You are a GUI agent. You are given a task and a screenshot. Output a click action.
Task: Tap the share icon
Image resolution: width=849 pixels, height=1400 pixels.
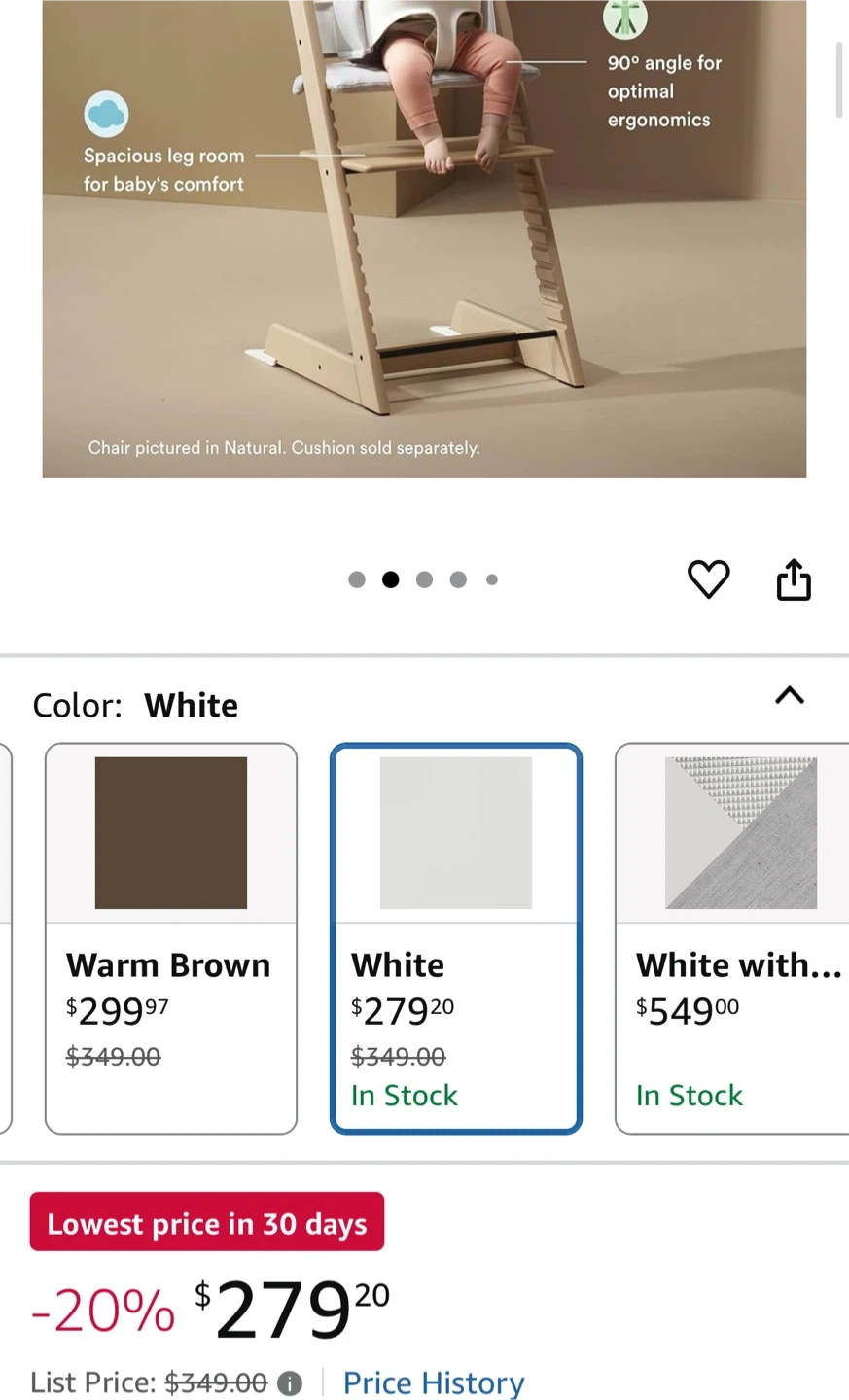pyautogui.click(x=794, y=579)
